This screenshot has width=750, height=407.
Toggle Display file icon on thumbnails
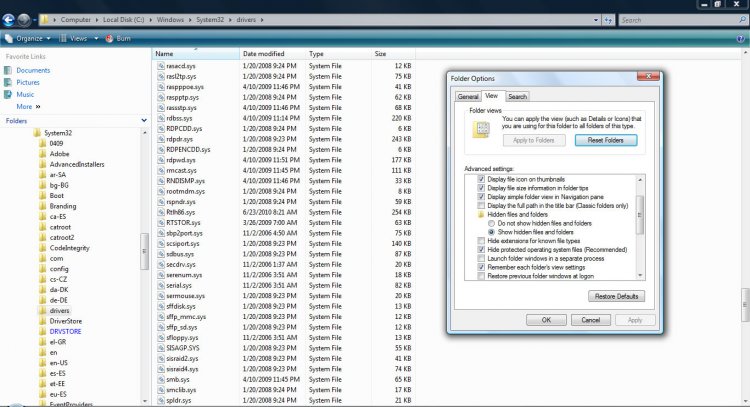(481, 179)
